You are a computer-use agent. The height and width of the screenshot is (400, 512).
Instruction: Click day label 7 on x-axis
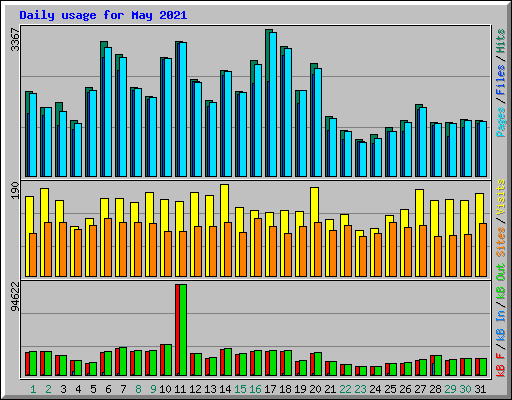coord(123,389)
